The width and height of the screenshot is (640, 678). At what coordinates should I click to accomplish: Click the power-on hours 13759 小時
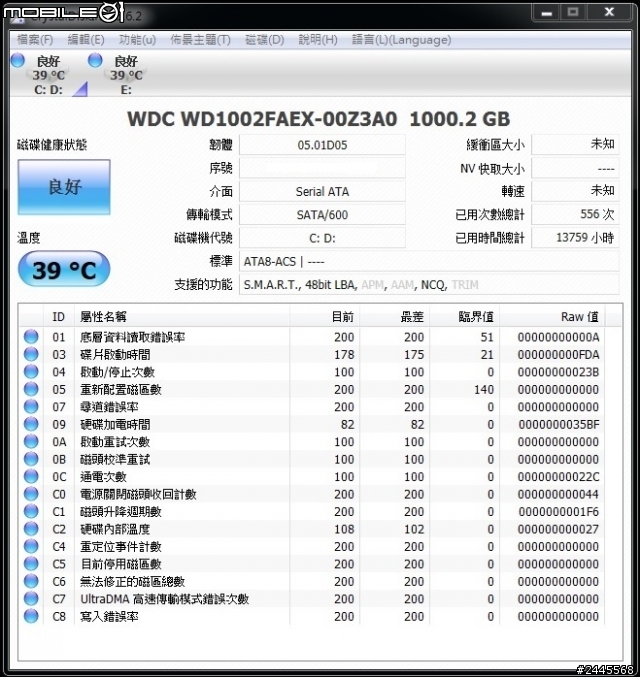click(x=575, y=237)
